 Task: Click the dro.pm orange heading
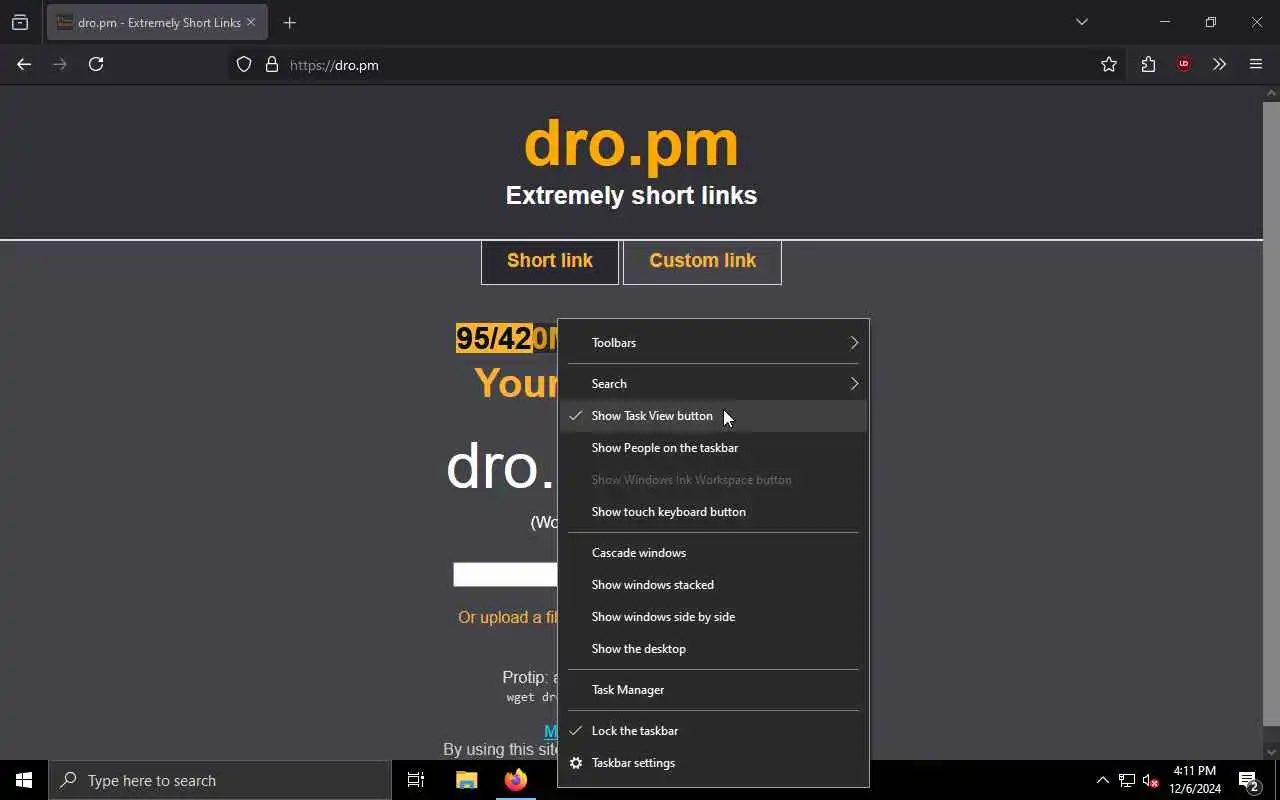(x=631, y=143)
